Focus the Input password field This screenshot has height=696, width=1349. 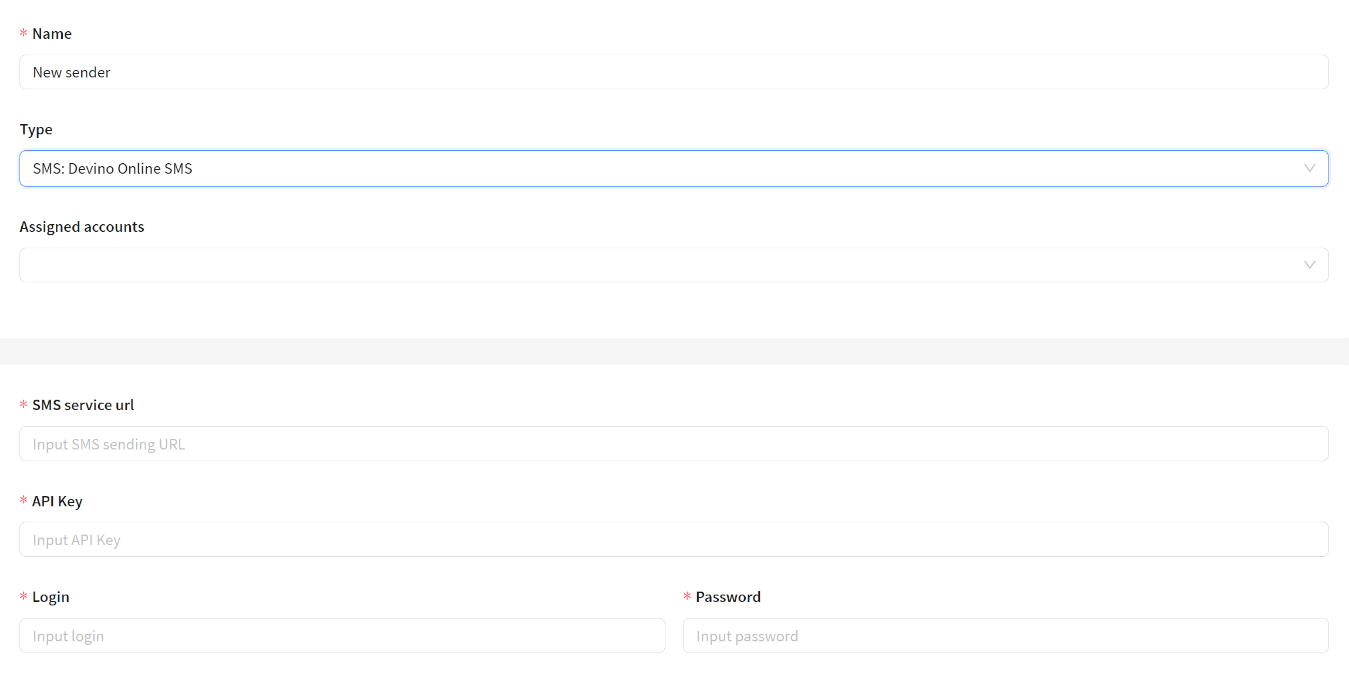pos(1005,636)
